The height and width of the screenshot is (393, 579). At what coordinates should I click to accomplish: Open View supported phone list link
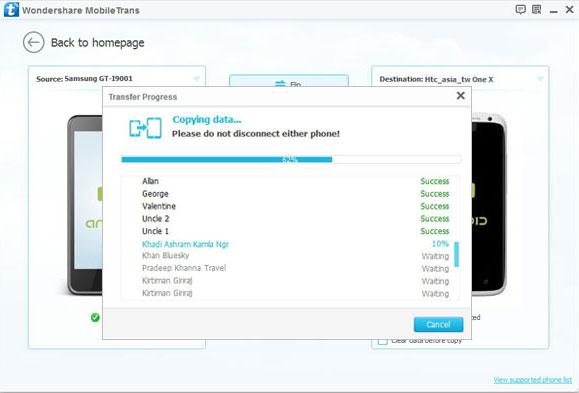click(x=532, y=380)
